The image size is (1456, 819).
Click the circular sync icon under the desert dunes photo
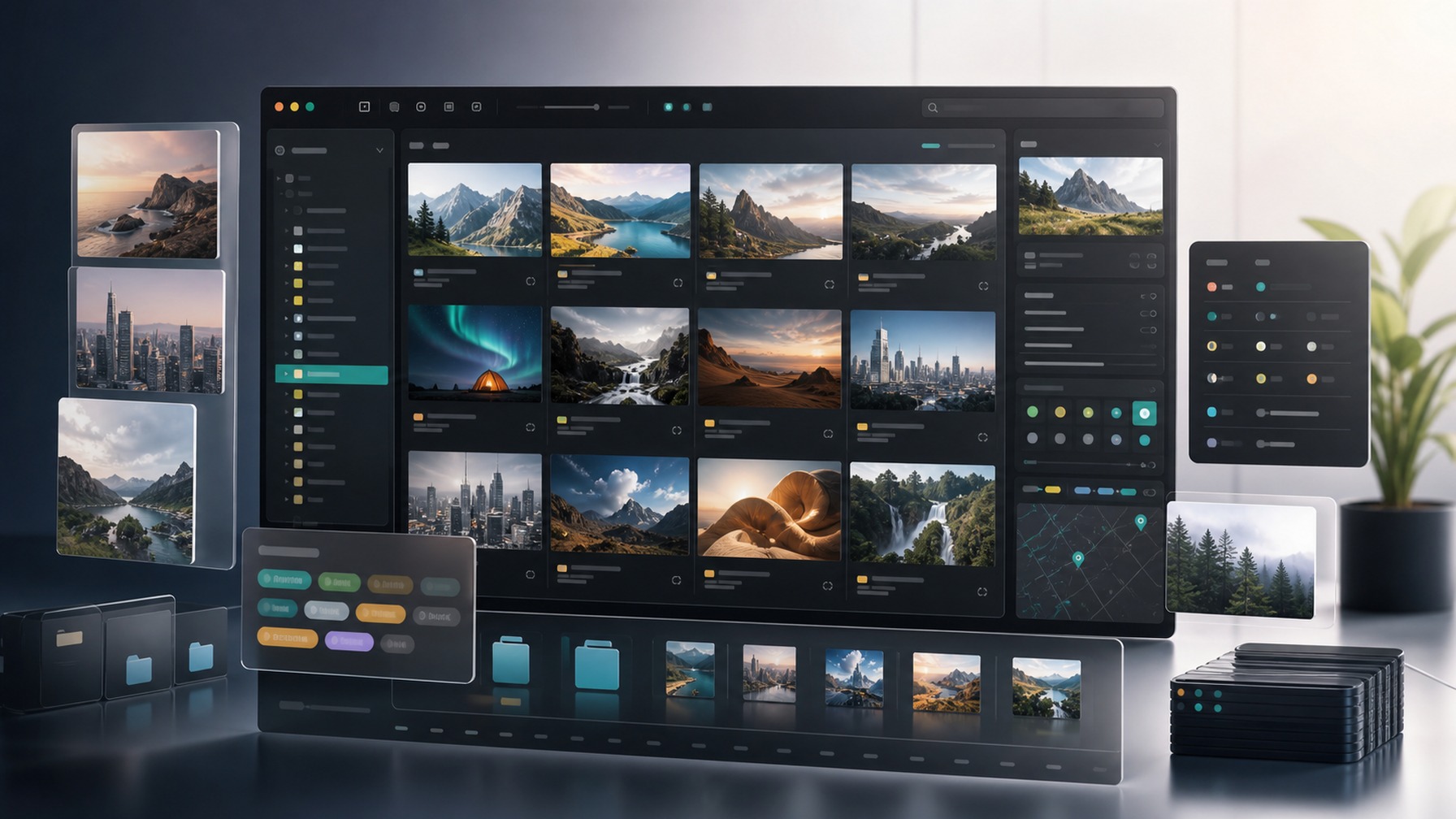pyautogui.click(x=828, y=433)
